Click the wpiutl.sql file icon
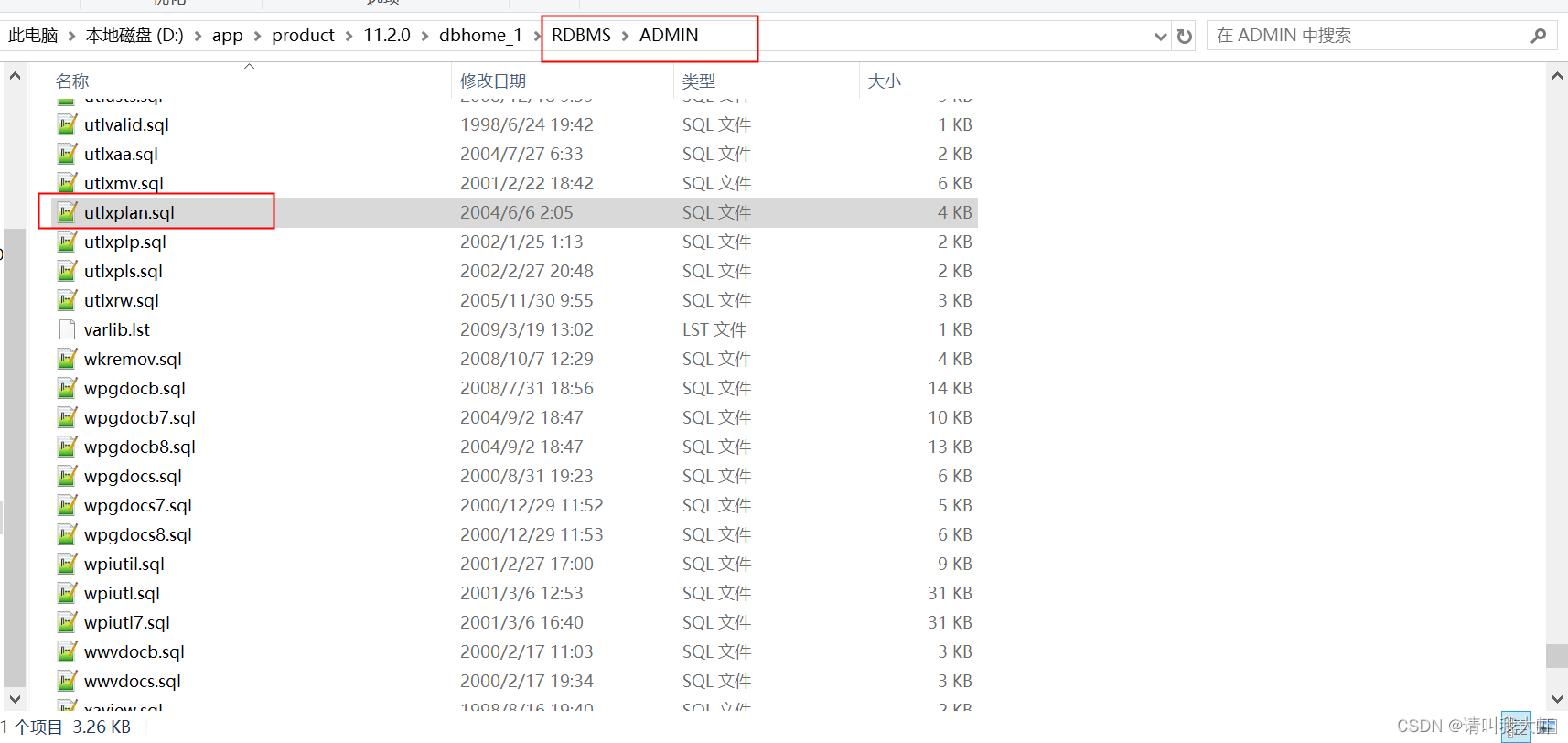Image resolution: width=1568 pixels, height=743 pixels. coord(67,593)
